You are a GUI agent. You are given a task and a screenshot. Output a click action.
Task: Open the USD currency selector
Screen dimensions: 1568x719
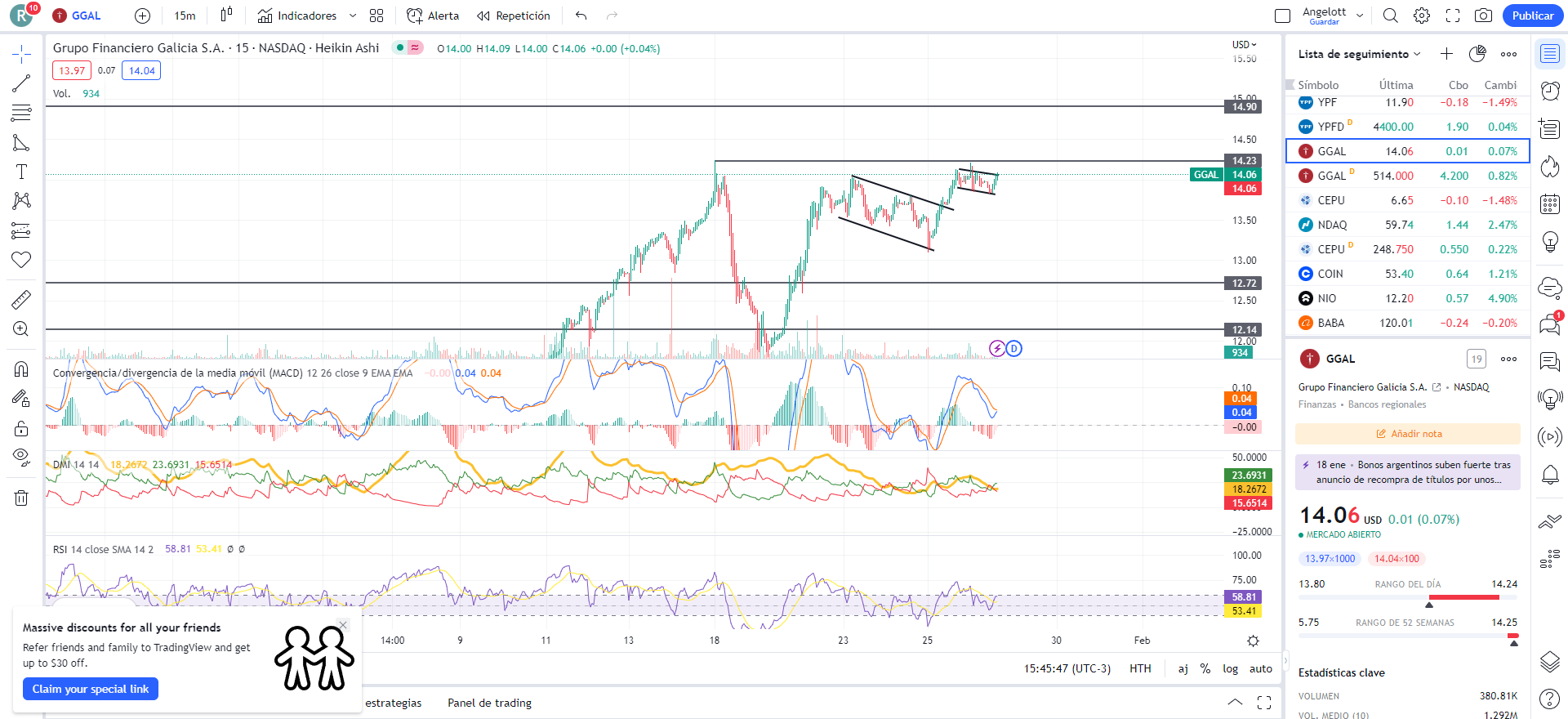1244,45
